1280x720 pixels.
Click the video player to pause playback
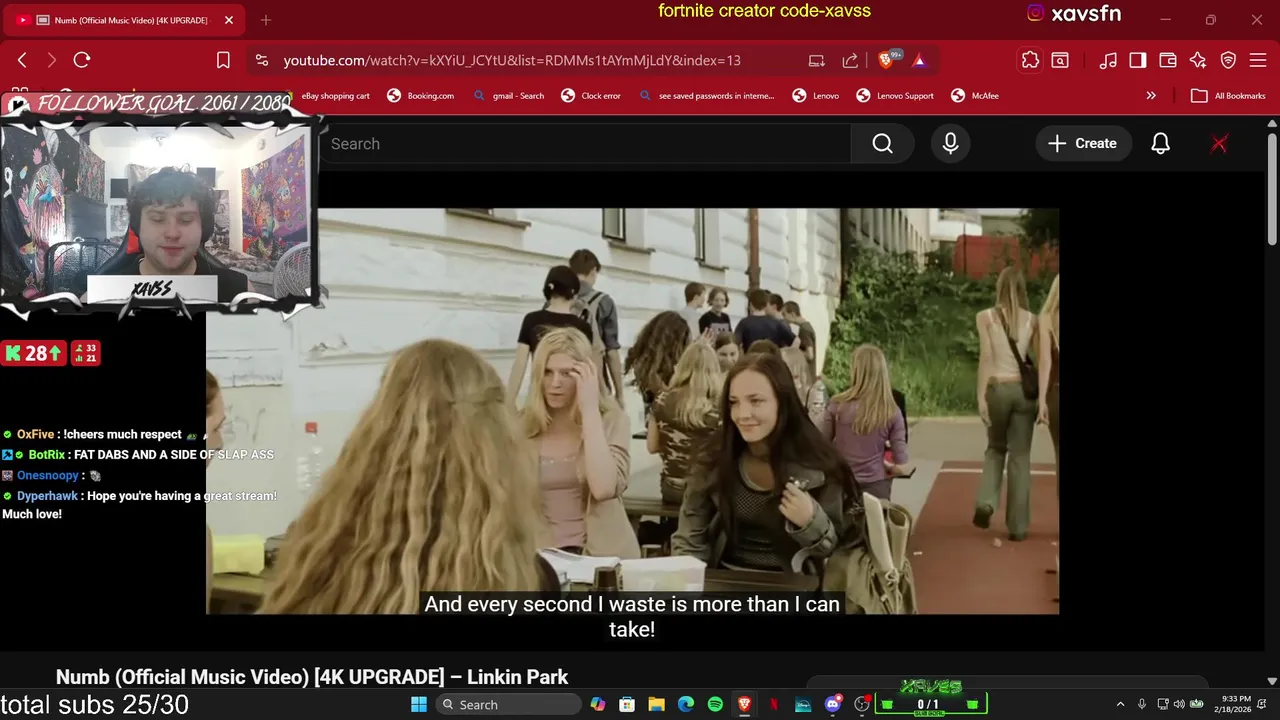(632, 410)
